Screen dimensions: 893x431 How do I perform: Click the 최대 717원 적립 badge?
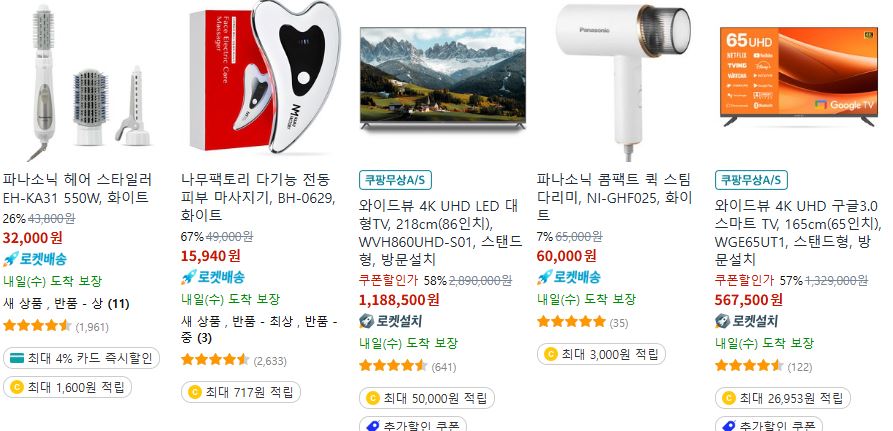[241, 392]
